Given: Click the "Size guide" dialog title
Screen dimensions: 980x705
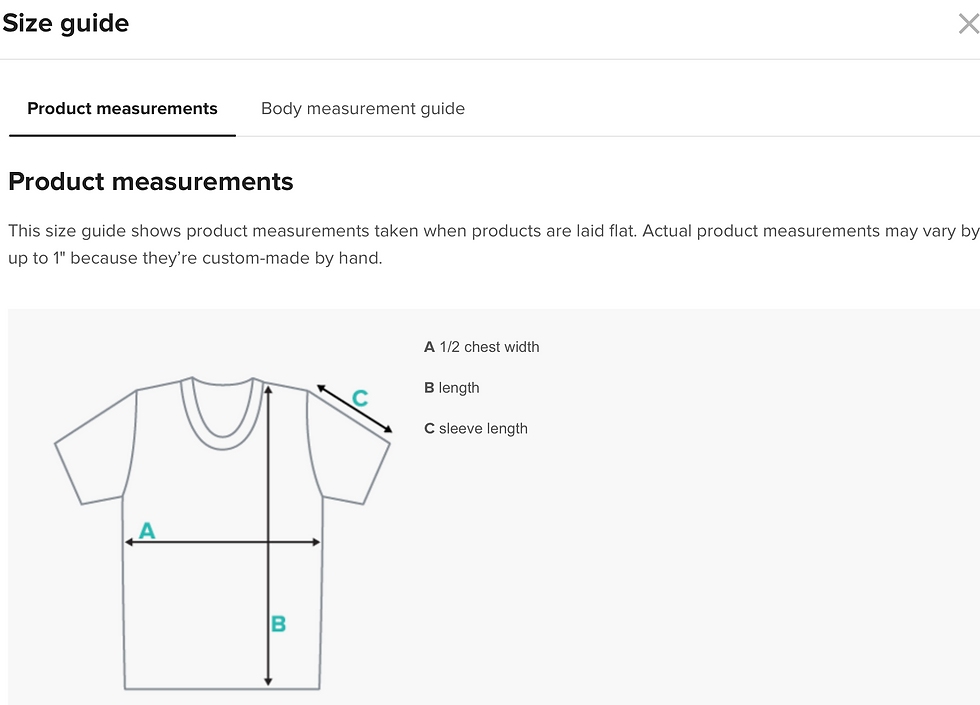Looking at the screenshot, I should tap(66, 24).
